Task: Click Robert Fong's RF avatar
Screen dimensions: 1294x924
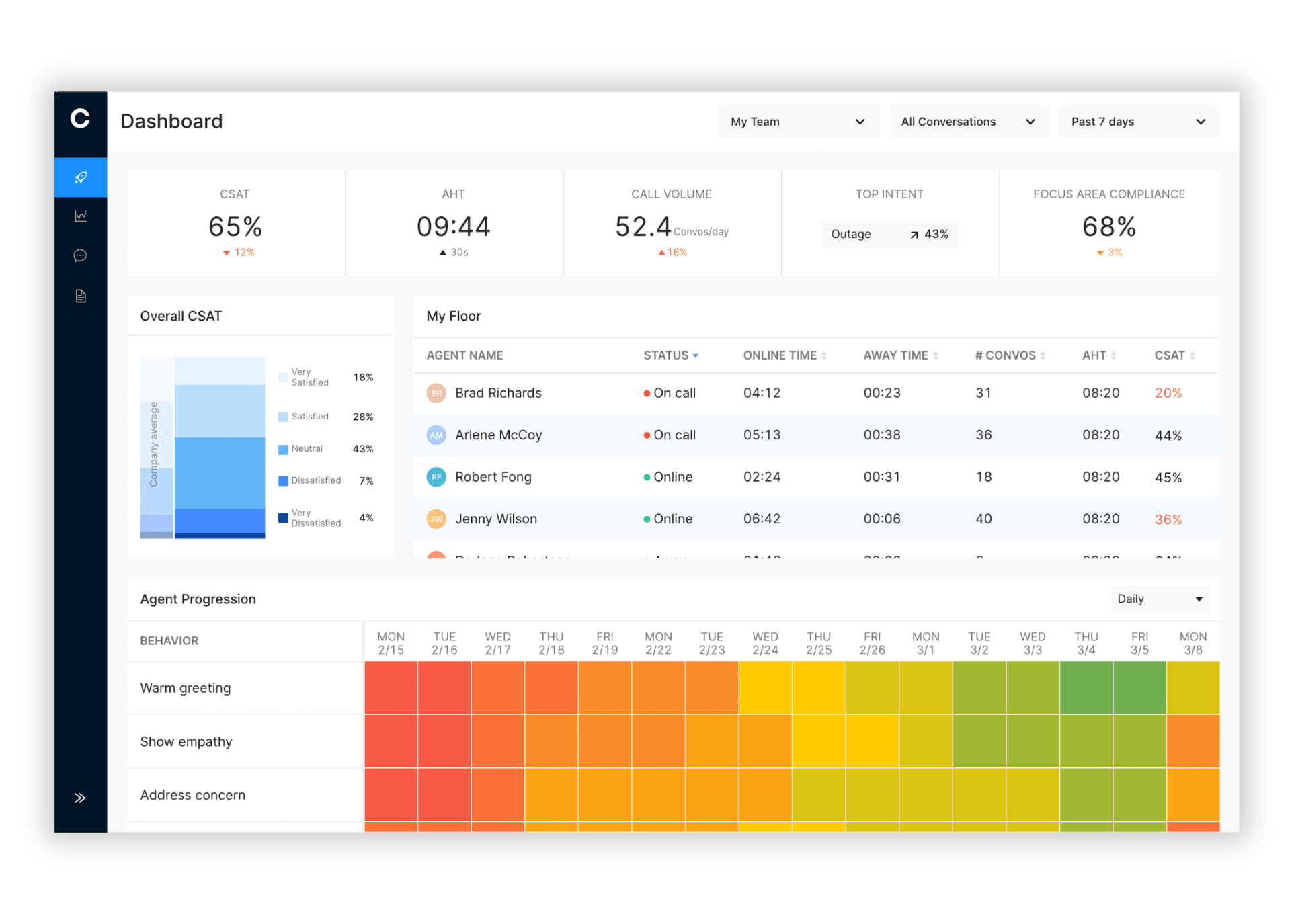Action: 436,477
